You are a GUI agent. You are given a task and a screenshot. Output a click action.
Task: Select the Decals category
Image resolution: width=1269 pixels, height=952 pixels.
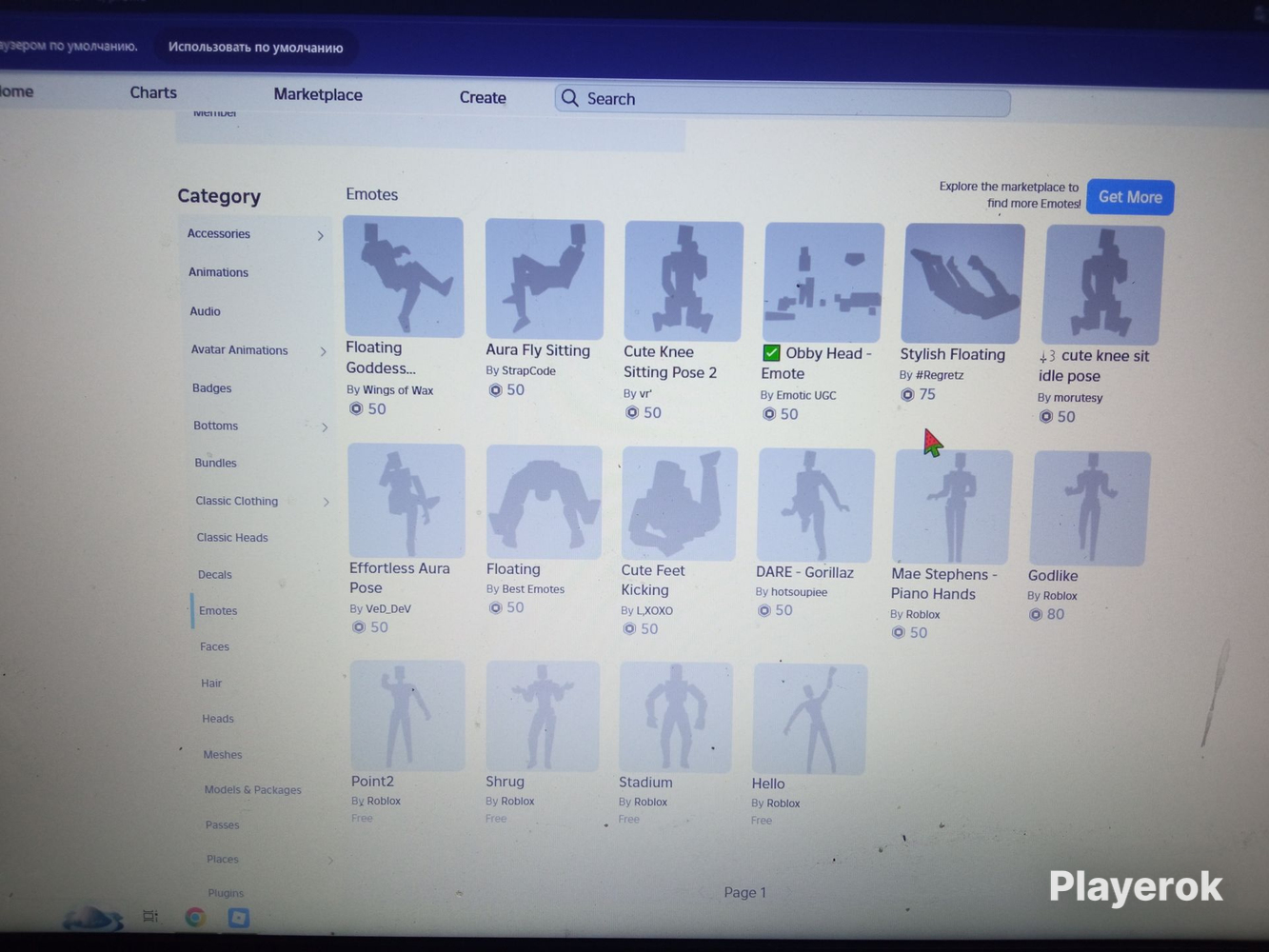point(214,575)
